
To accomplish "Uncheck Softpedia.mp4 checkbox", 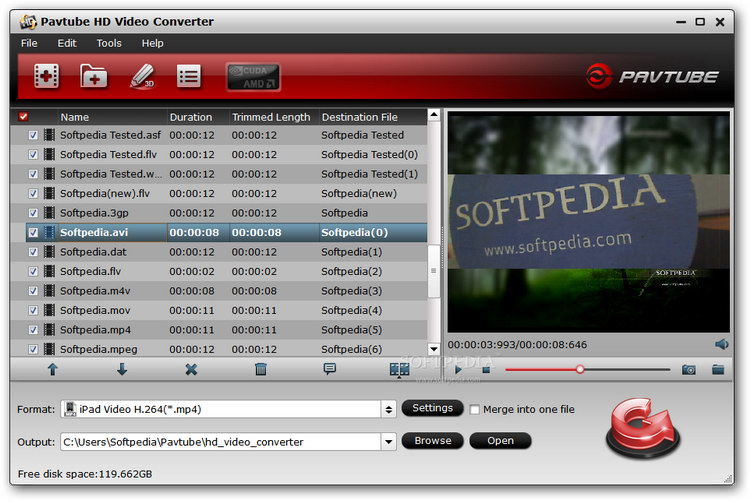I will point(33,330).
